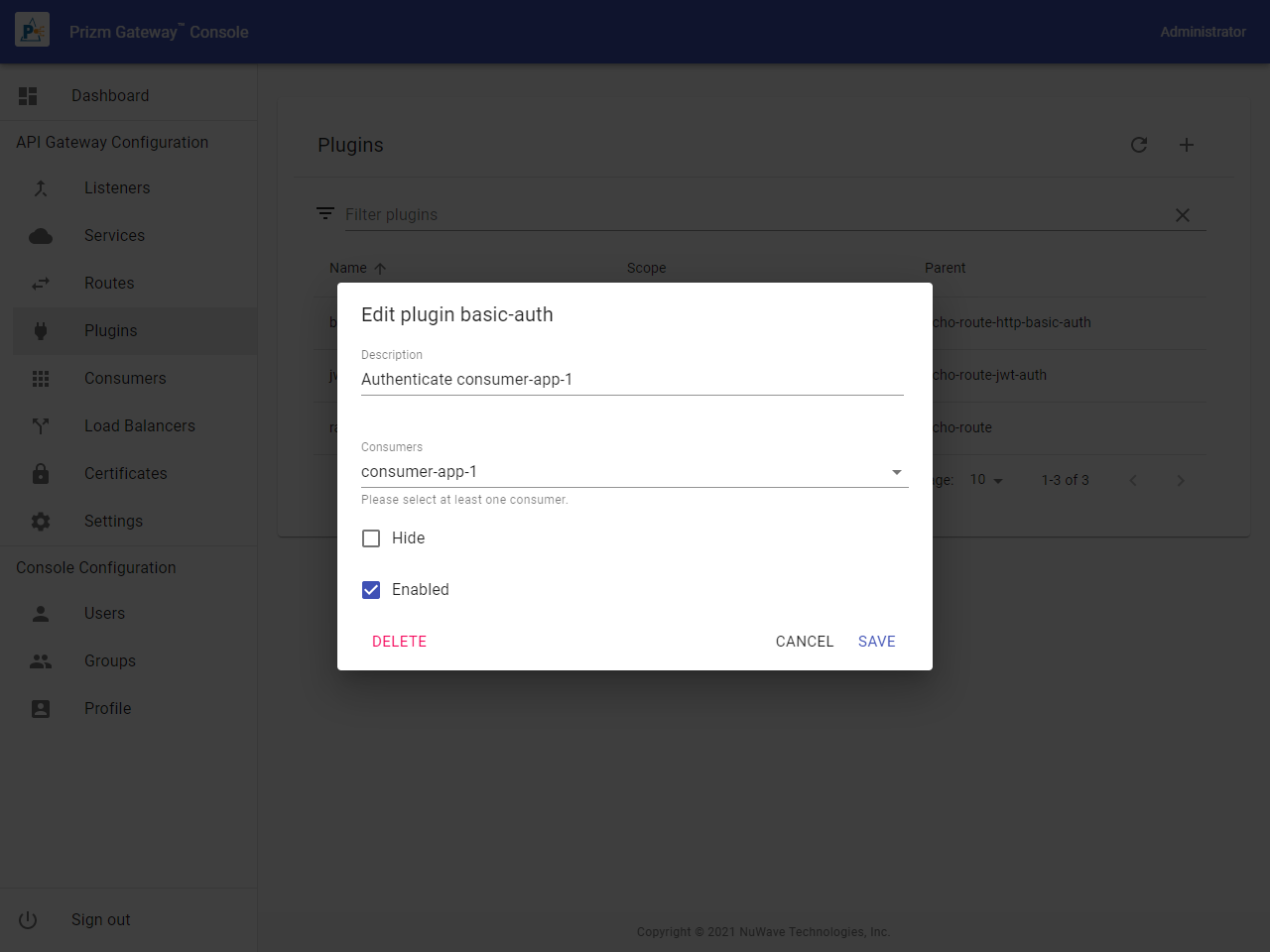The width and height of the screenshot is (1270, 952).
Task: Click the Dashboard grid icon
Action: tap(28, 96)
